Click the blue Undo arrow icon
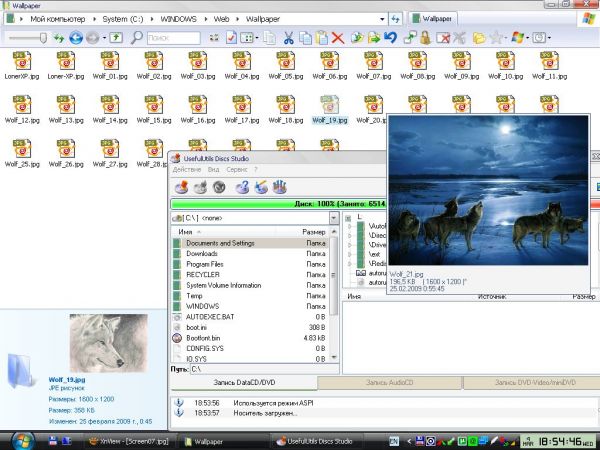The height and width of the screenshot is (450, 600). pos(389,38)
